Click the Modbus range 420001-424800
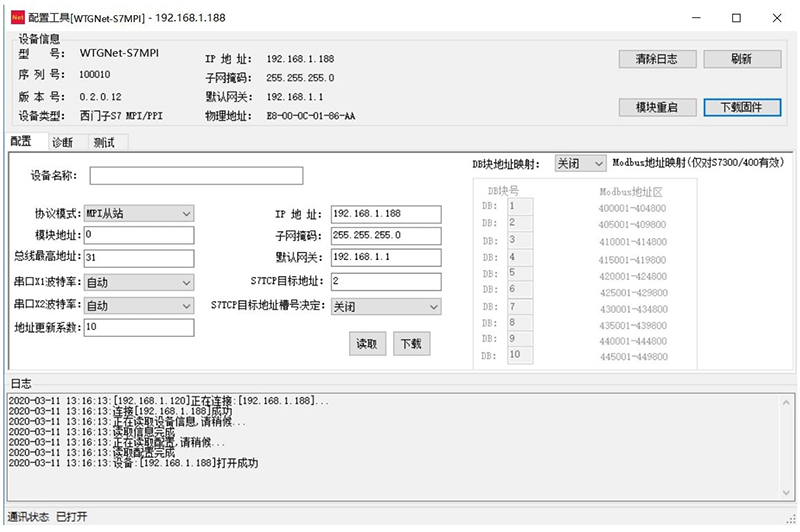800x532 pixels. coord(633,276)
